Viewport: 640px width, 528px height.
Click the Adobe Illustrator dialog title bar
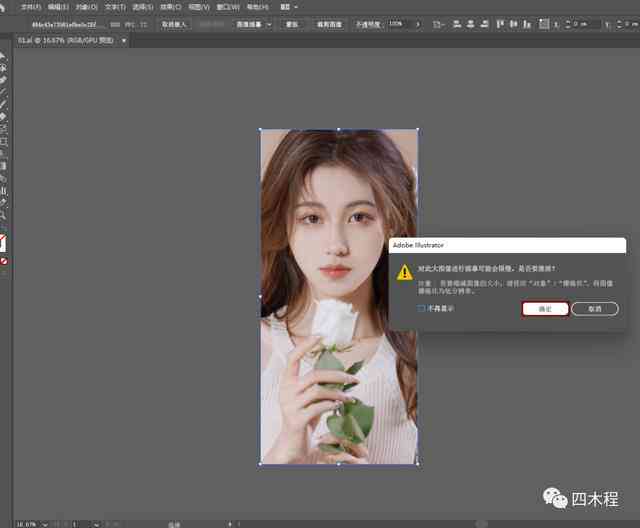[507, 245]
